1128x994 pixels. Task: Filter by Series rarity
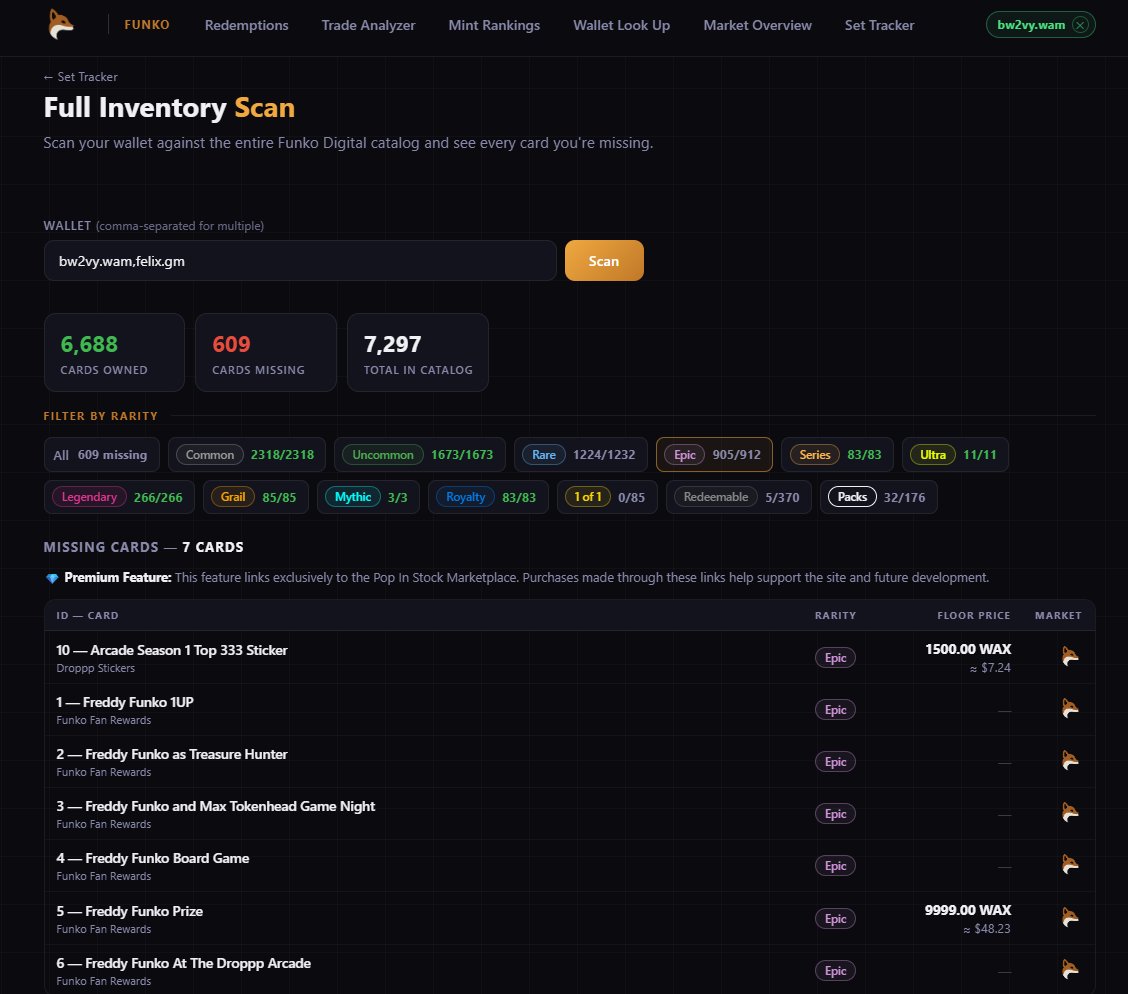click(x=837, y=455)
